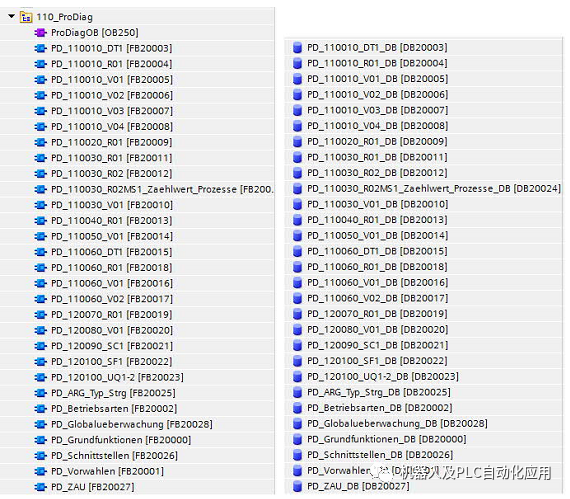Select PD_110010_R01_DB [DB20004] entry
The height and width of the screenshot is (499, 570).
click(377, 63)
